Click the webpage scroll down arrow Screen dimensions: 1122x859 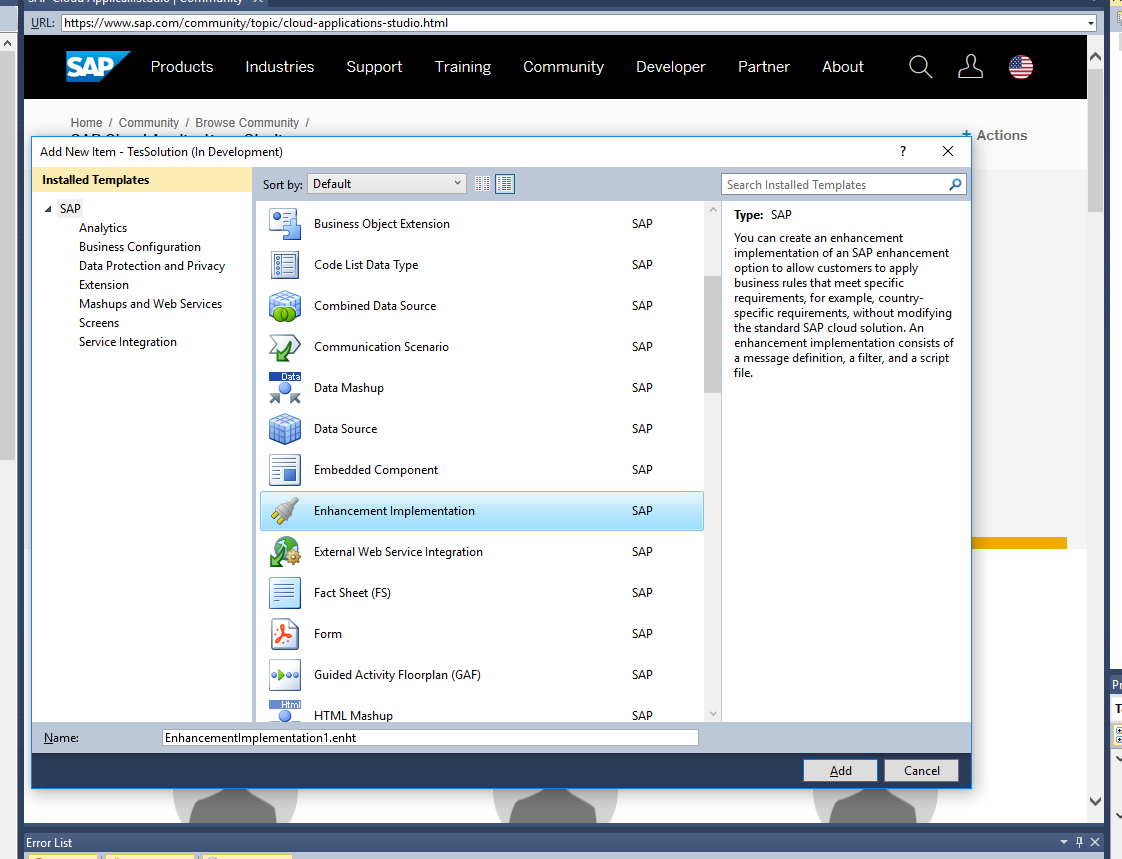click(x=1095, y=801)
